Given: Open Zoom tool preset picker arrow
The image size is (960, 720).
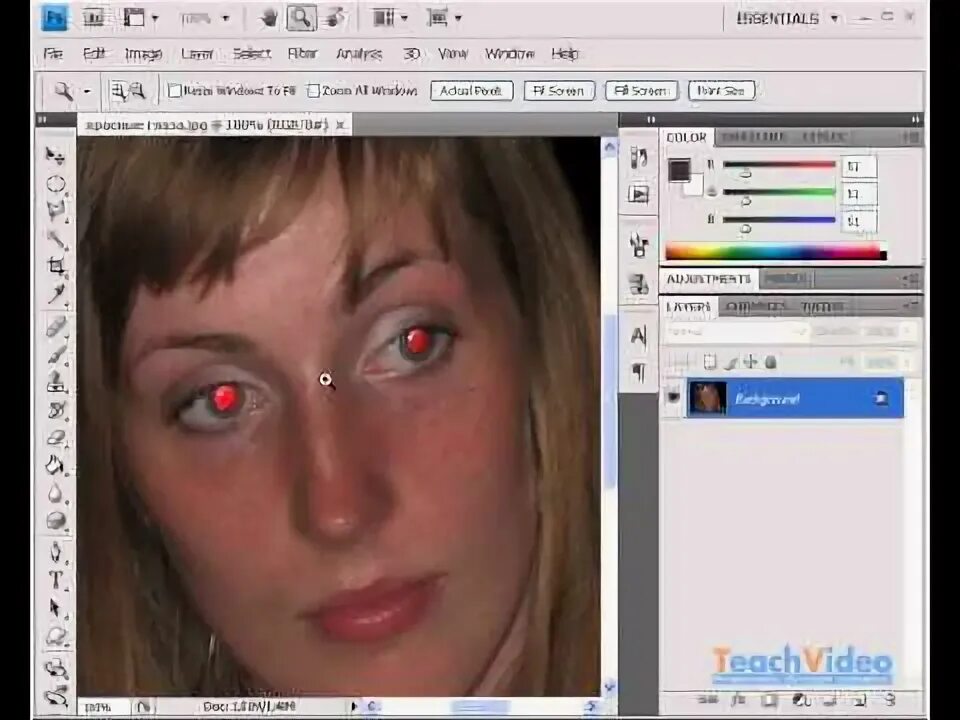Looking at the screenshot, I should tap(87, 91).
